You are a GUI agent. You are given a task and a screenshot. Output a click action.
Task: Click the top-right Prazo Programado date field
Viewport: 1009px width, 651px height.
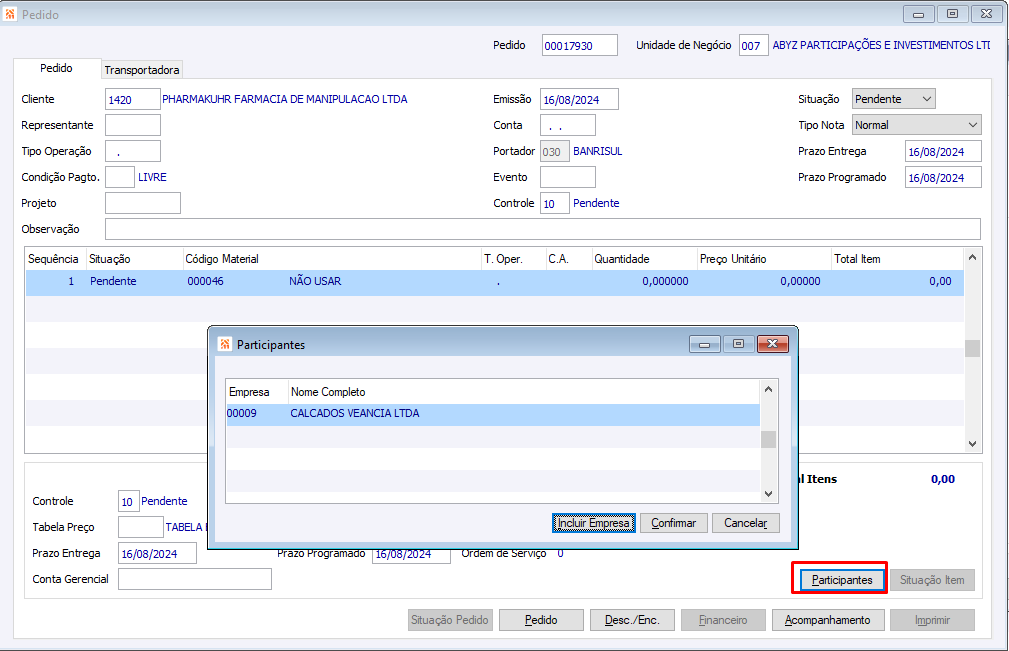click(943, 177)
